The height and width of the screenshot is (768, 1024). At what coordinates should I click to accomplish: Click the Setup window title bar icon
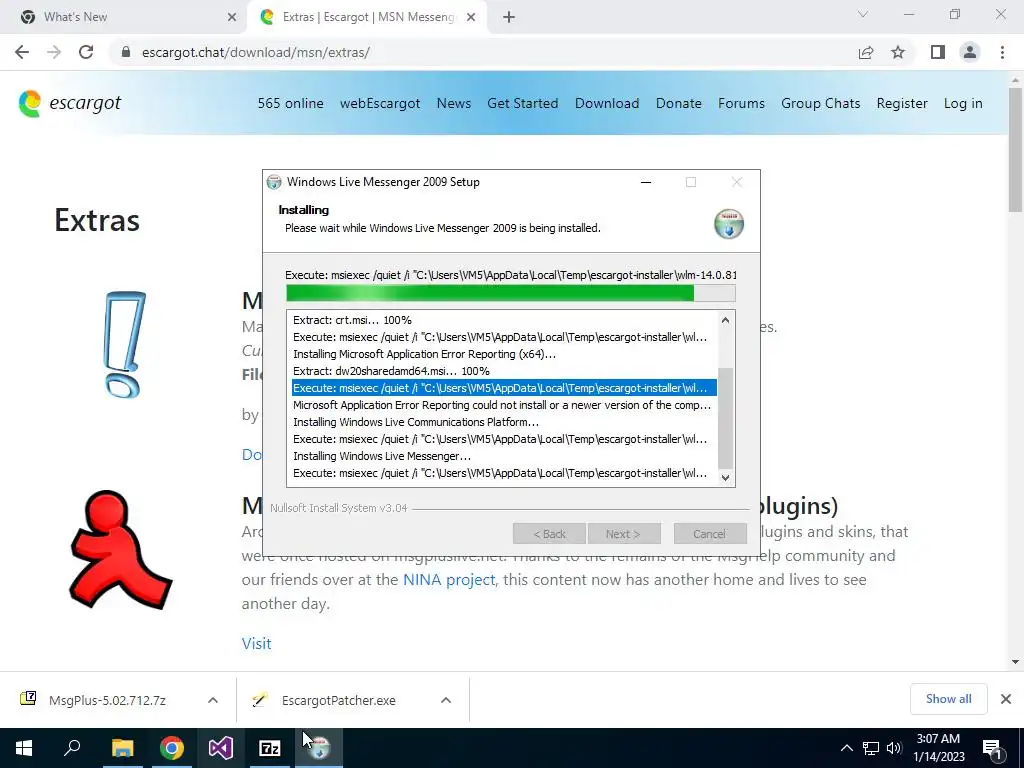(274, 182)
